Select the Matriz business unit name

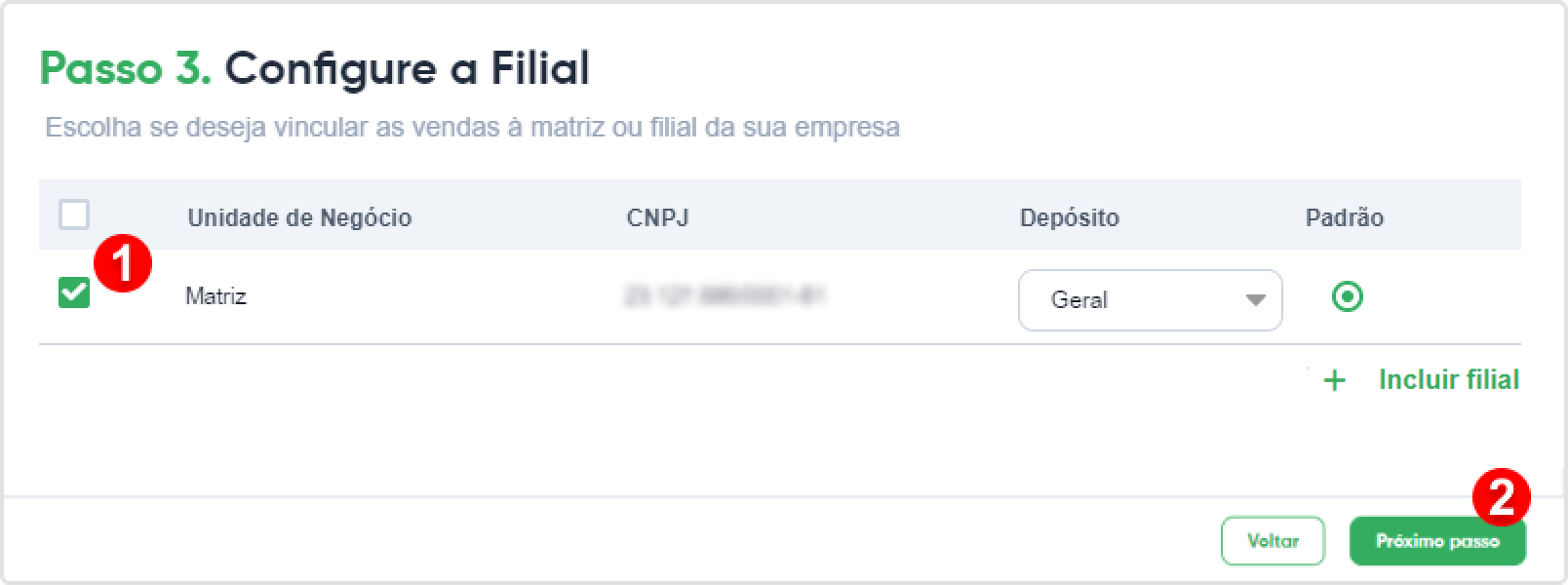coord(216,295)
